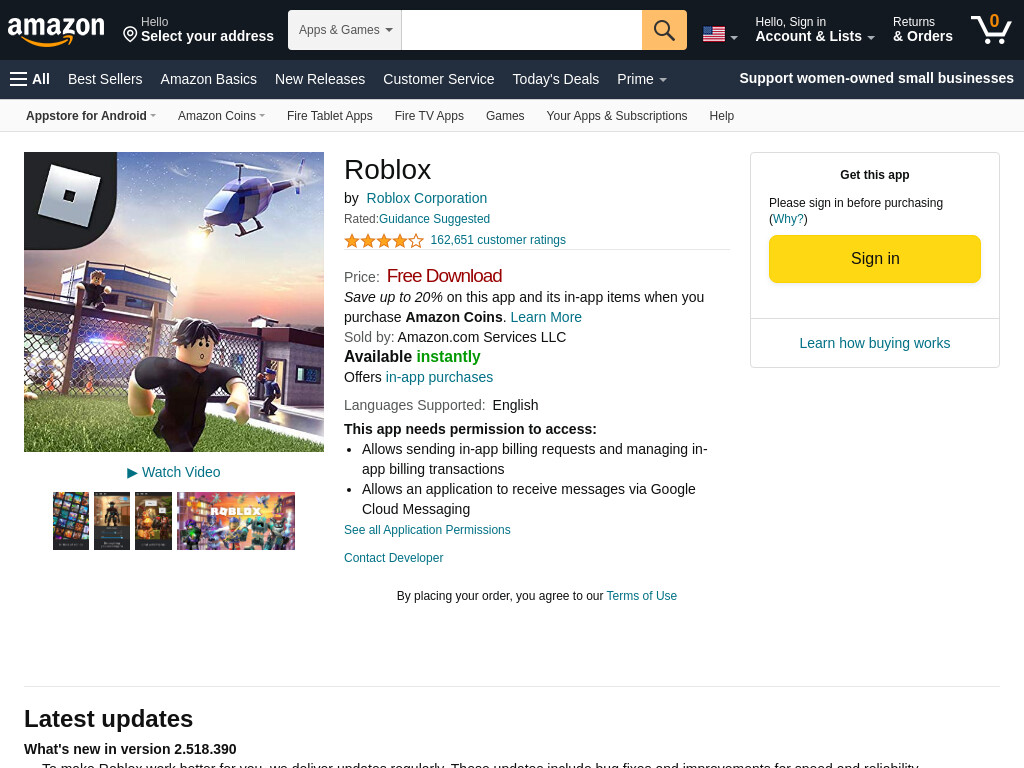Click the location pin address selector
Screen dimensions: 1024x768
coord(198,30)
